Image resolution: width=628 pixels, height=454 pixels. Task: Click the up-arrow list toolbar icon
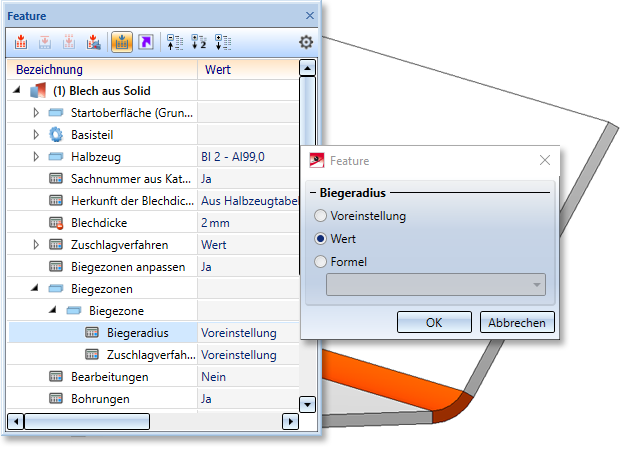(x=175, y=42)
